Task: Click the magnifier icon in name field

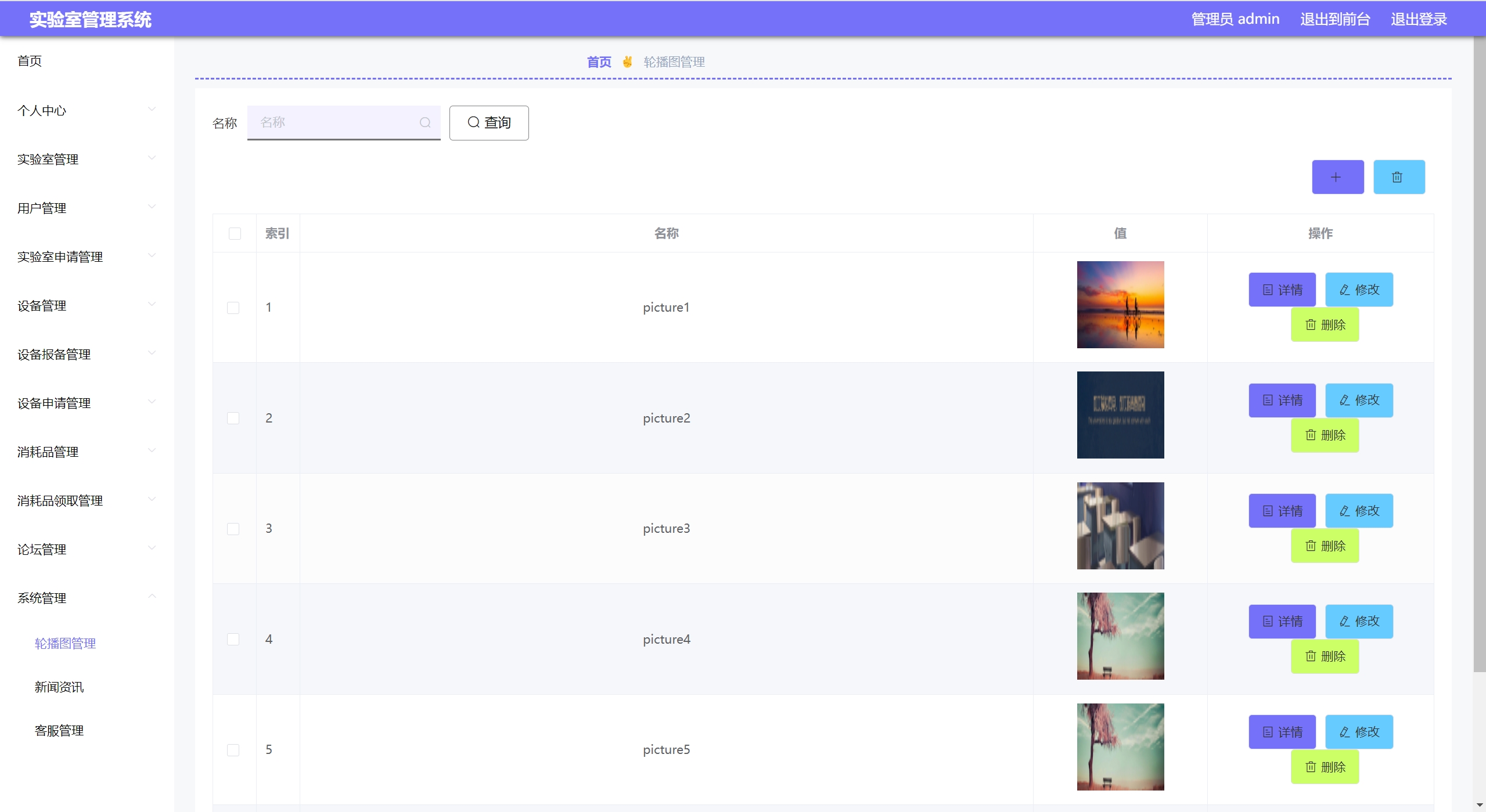Action: [425, 122]
